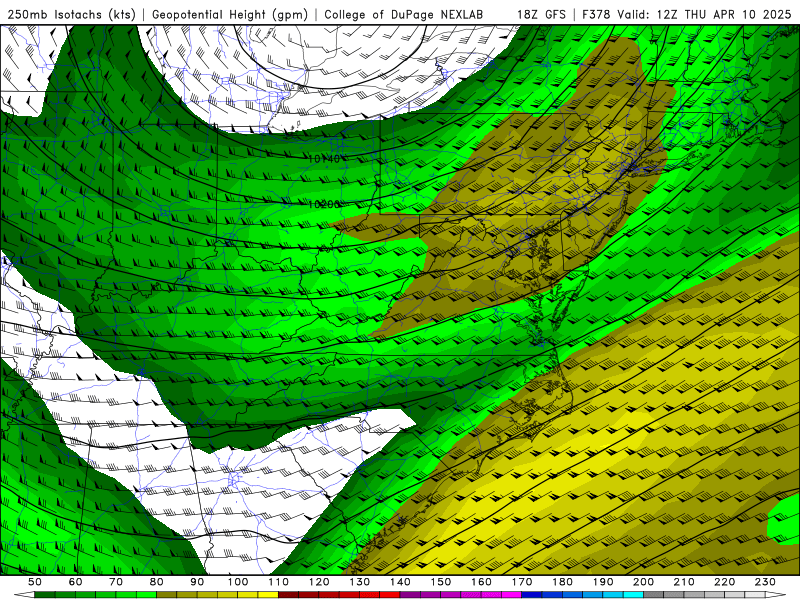Click the right arrow end of color bar
Viewport: 800px width, 600px height.
click(776, 594)
